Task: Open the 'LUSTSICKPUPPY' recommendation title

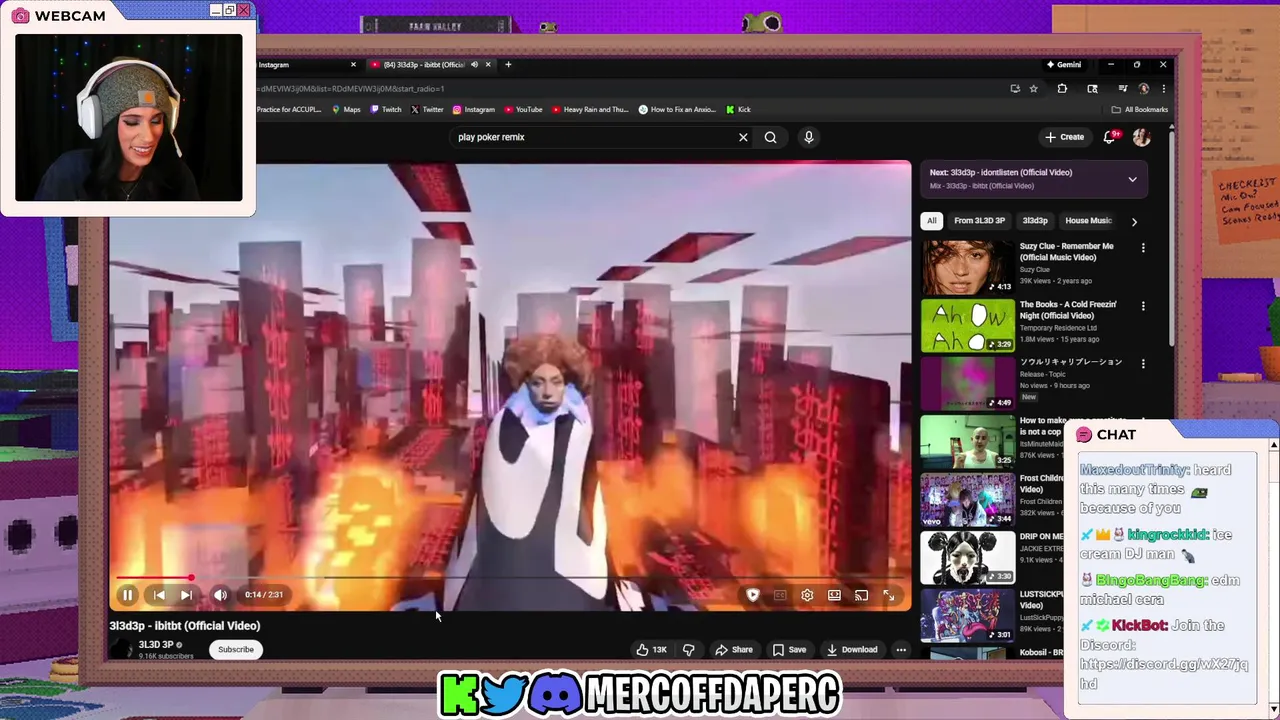Action: pos(1042,599)
